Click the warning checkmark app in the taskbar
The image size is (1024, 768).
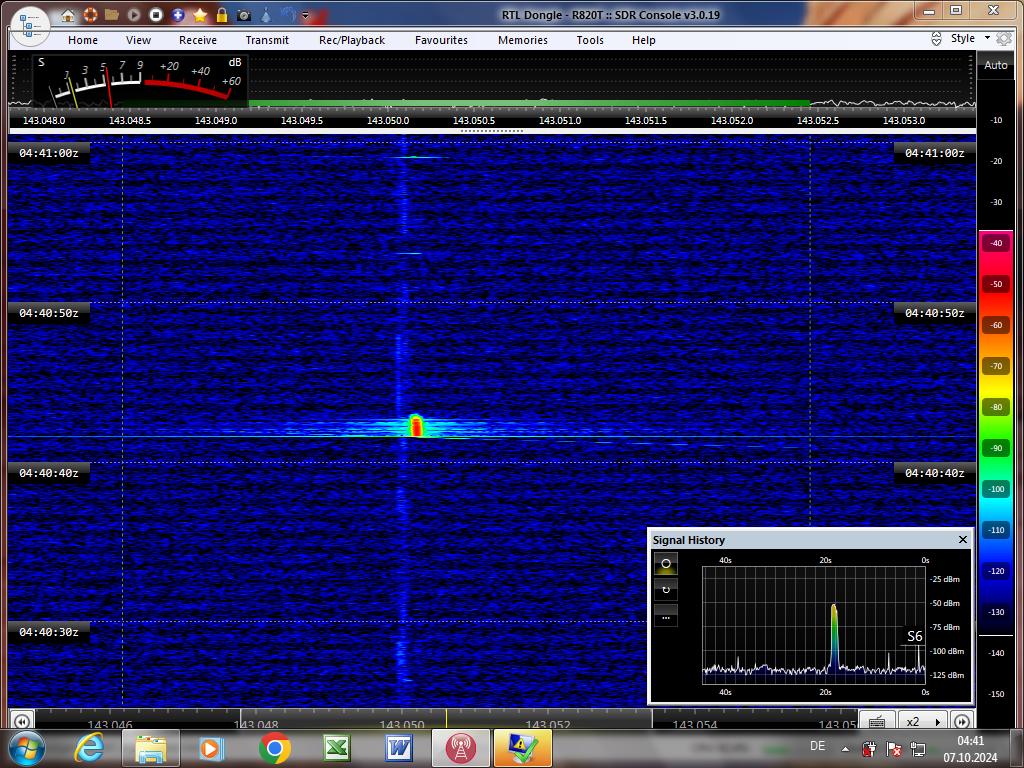point(522,748)
